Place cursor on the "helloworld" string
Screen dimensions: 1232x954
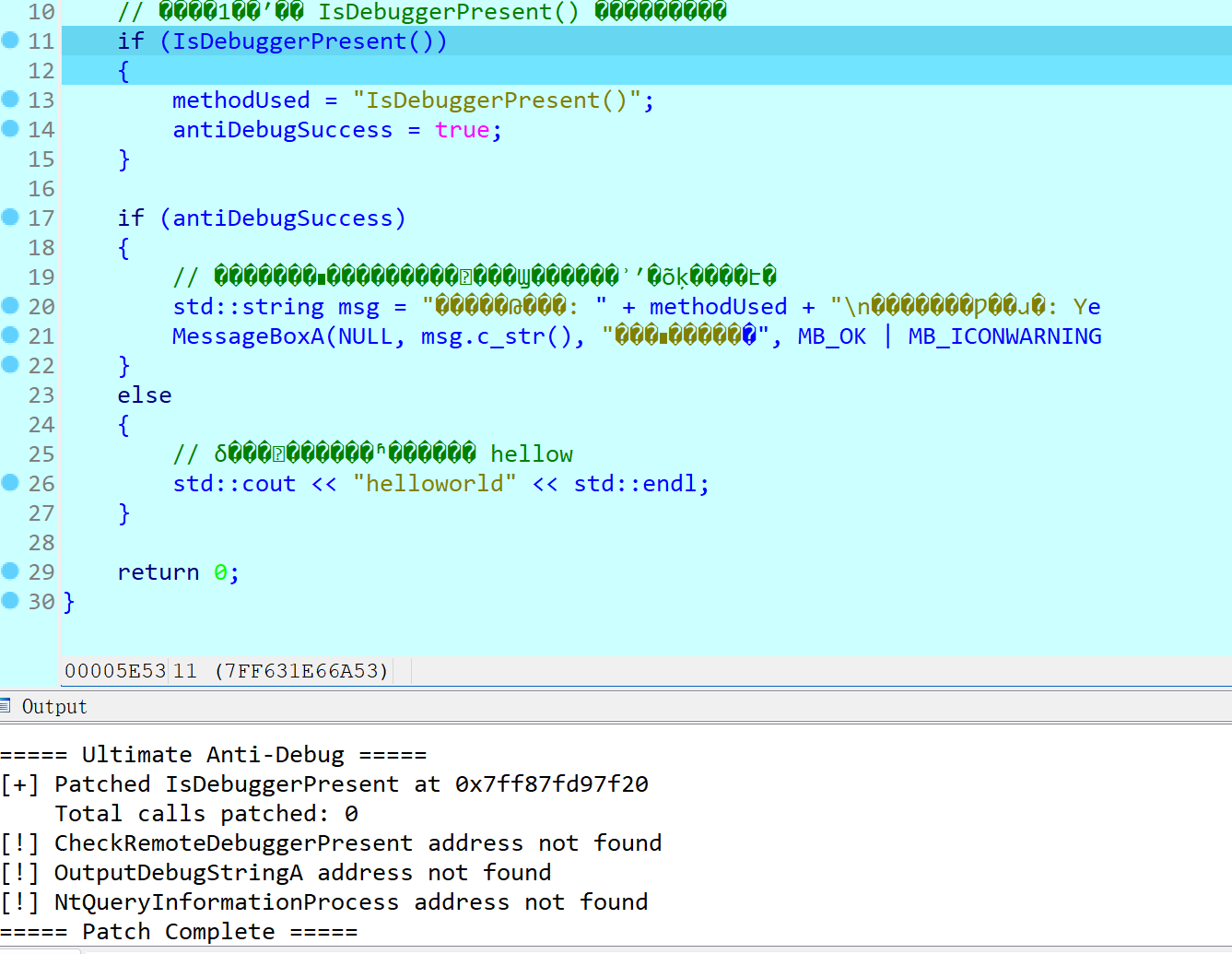click(x=434, y=484)
